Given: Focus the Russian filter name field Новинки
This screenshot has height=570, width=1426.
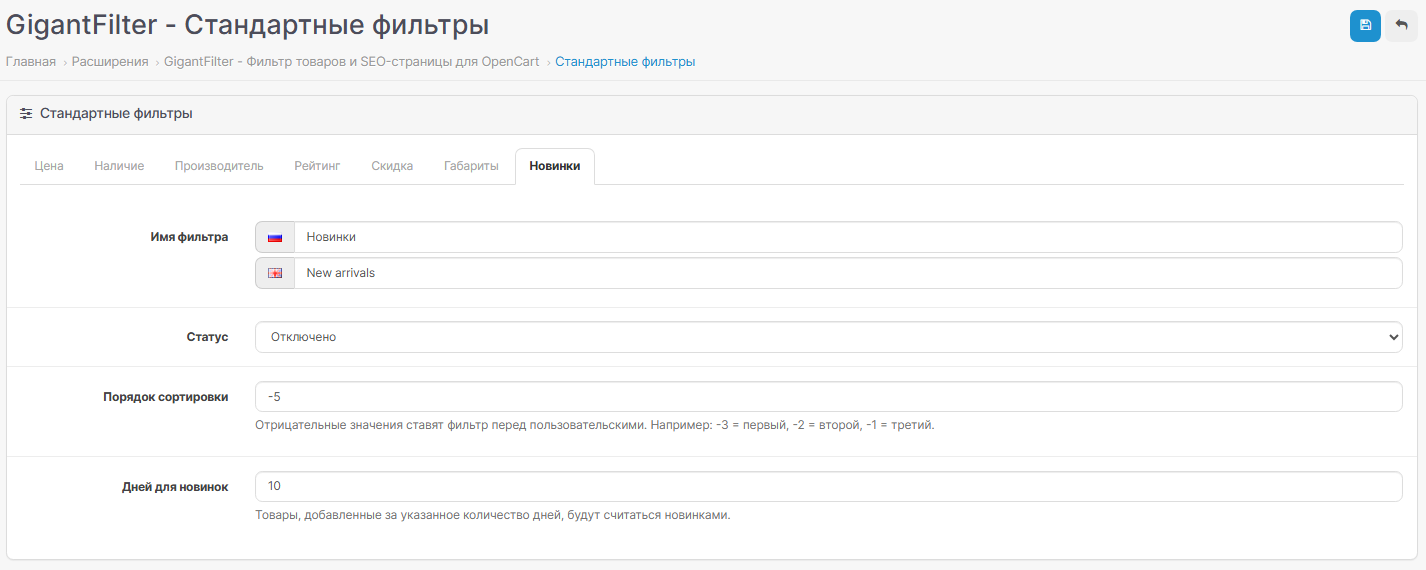Looking at the screenshot, I should tap(848, 237).
